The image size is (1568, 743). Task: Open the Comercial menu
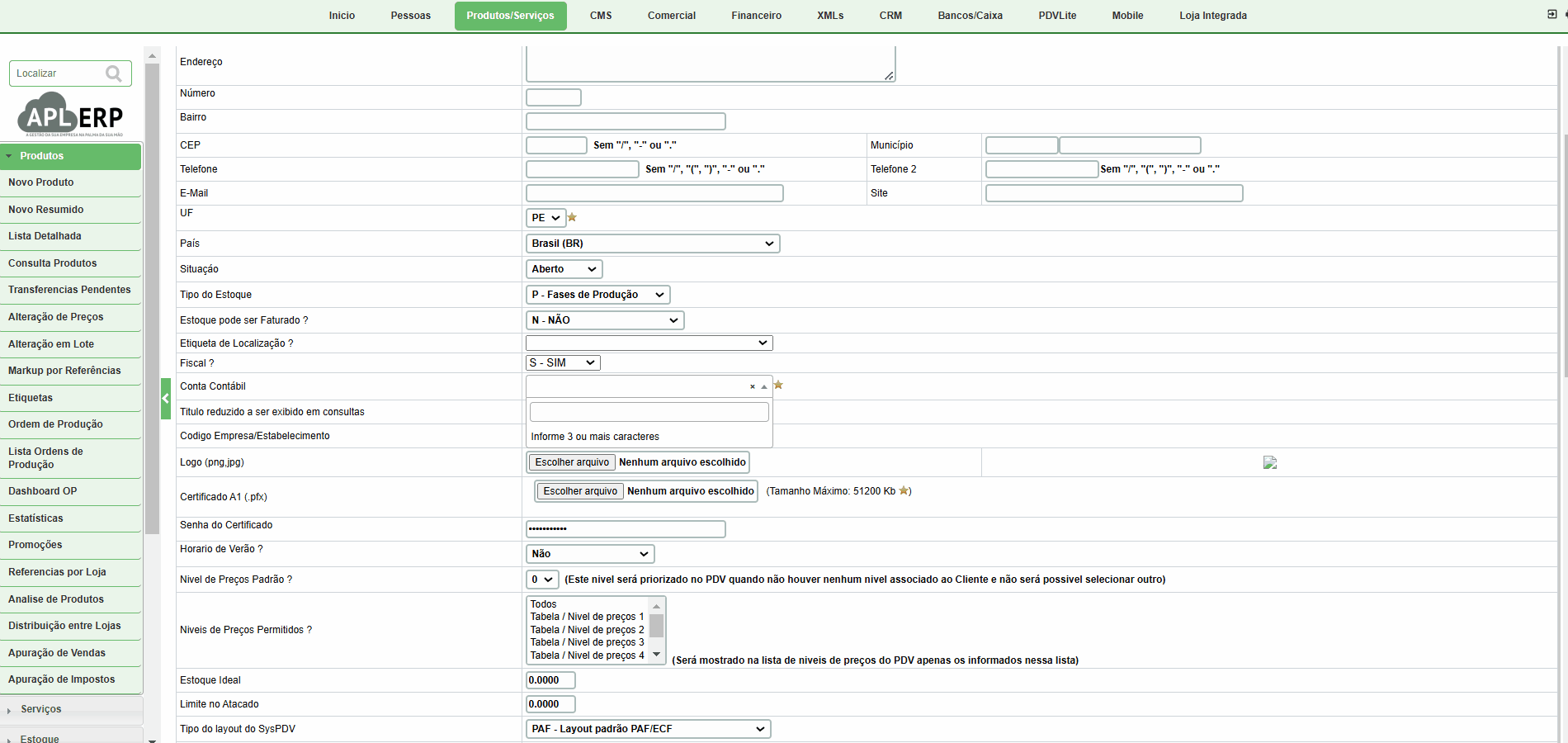point(672,16)
